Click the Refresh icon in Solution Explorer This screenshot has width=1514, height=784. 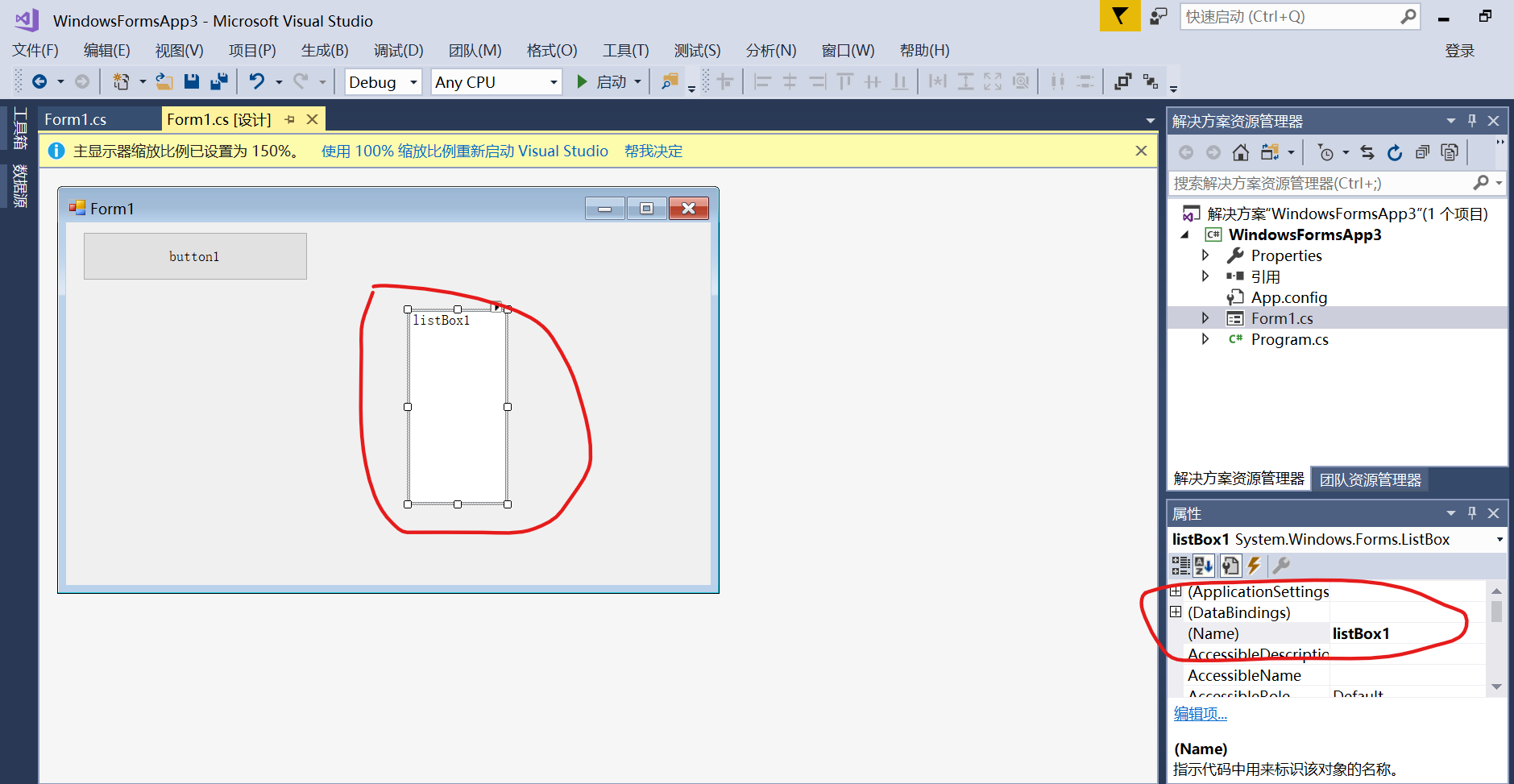(1395, 151)
